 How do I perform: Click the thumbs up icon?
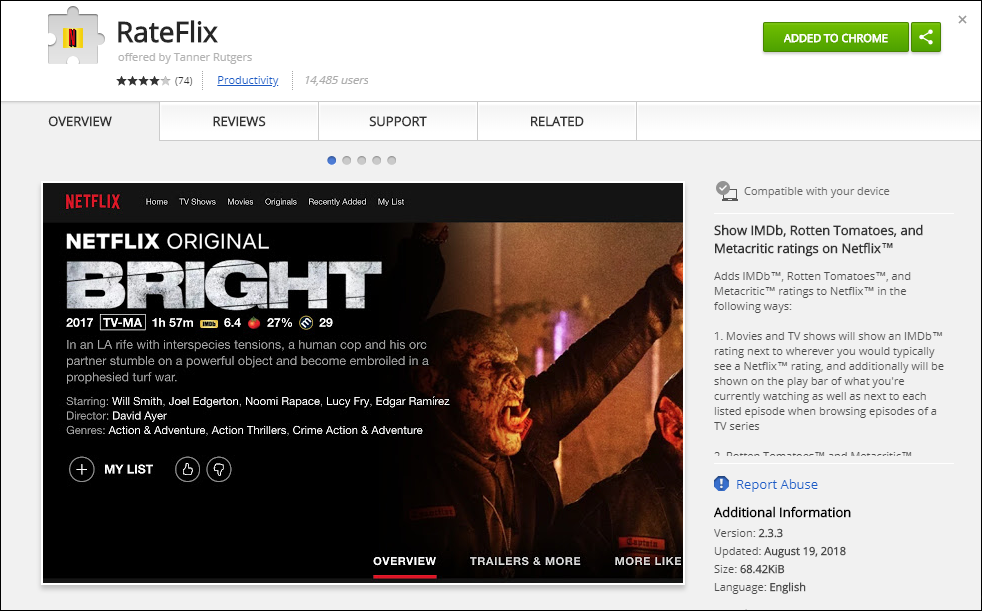coord(187,470)
